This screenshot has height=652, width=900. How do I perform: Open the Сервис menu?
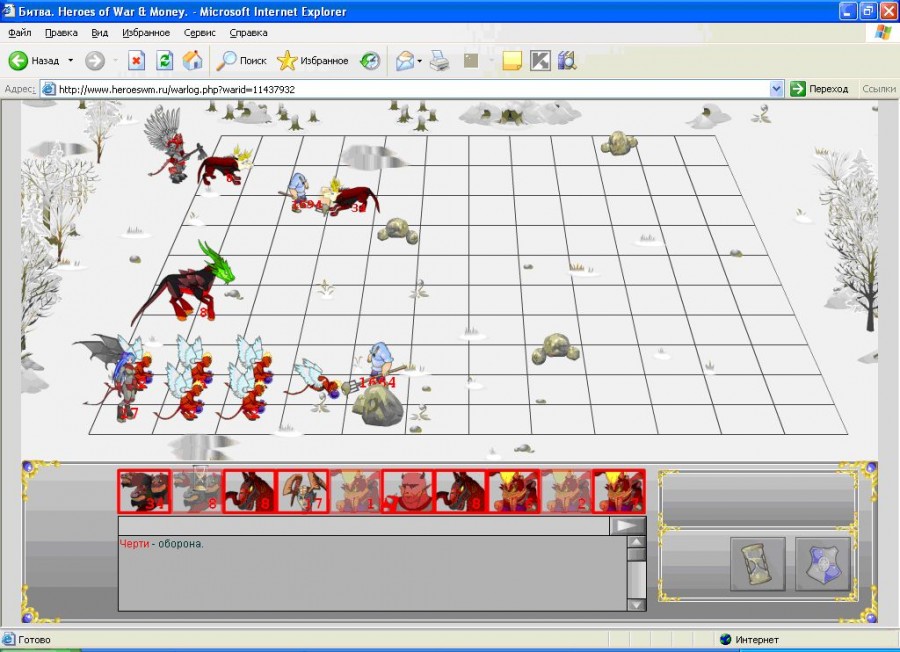(x=199, y=33)
